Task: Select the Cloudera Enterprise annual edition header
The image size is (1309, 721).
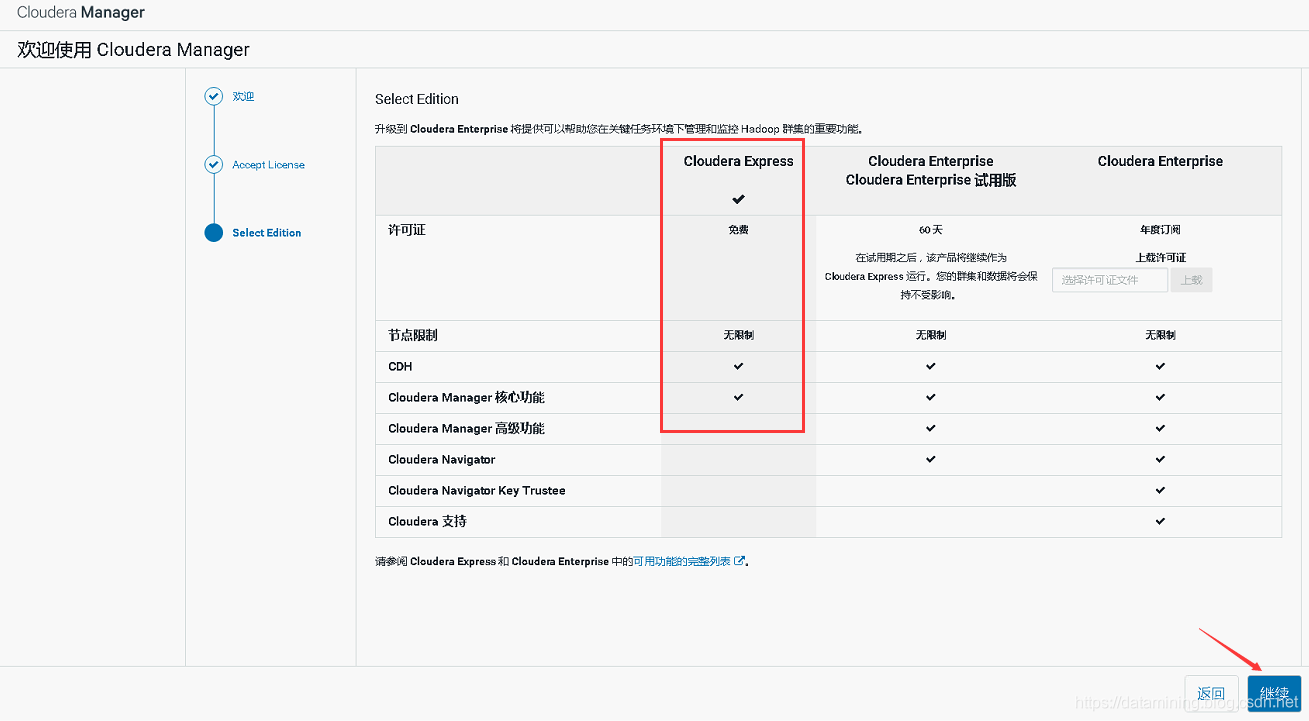Action: [x=1160, y=161]
